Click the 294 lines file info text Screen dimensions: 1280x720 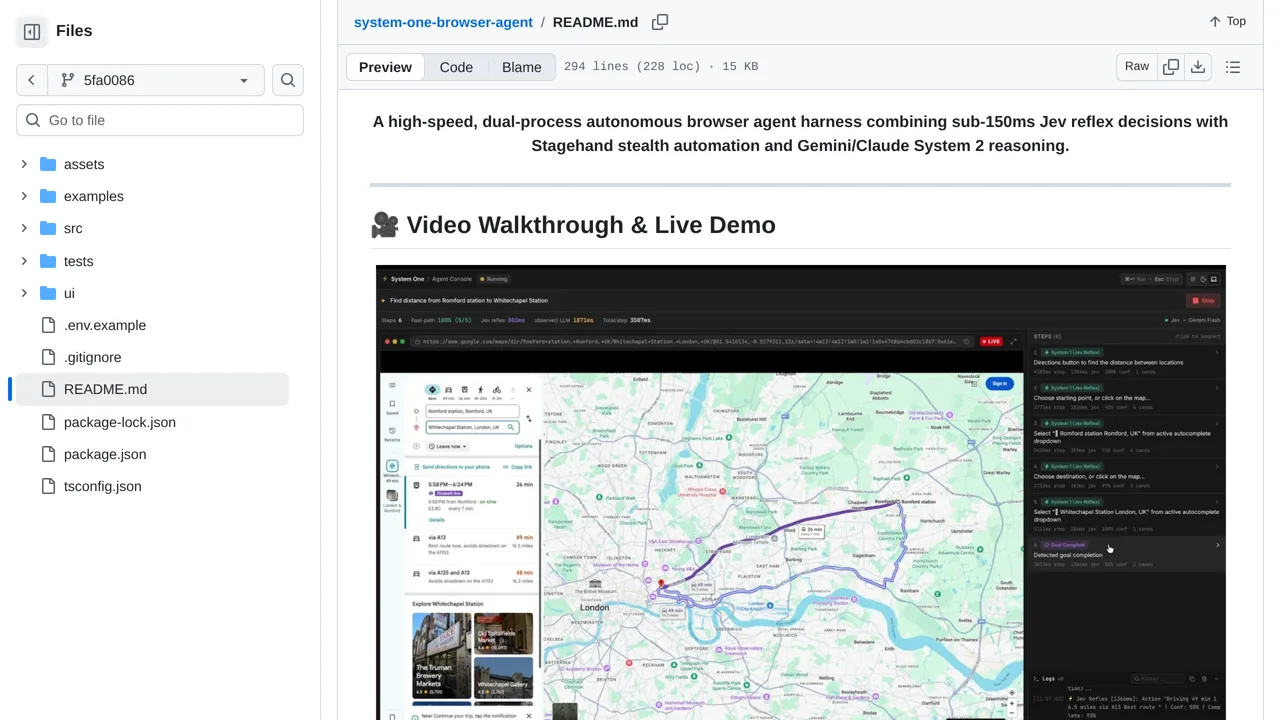pos(661,67)
